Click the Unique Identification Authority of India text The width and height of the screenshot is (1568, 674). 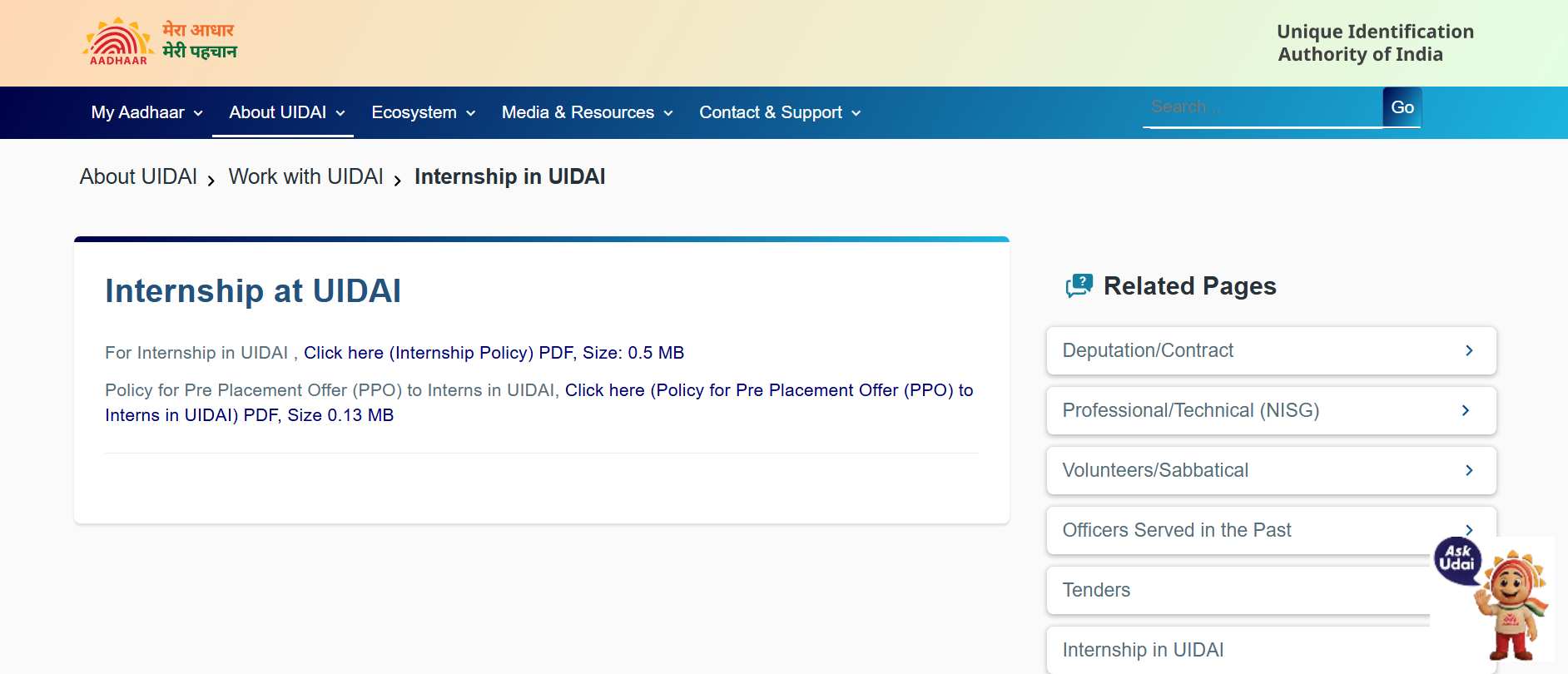pos(1375,42)
